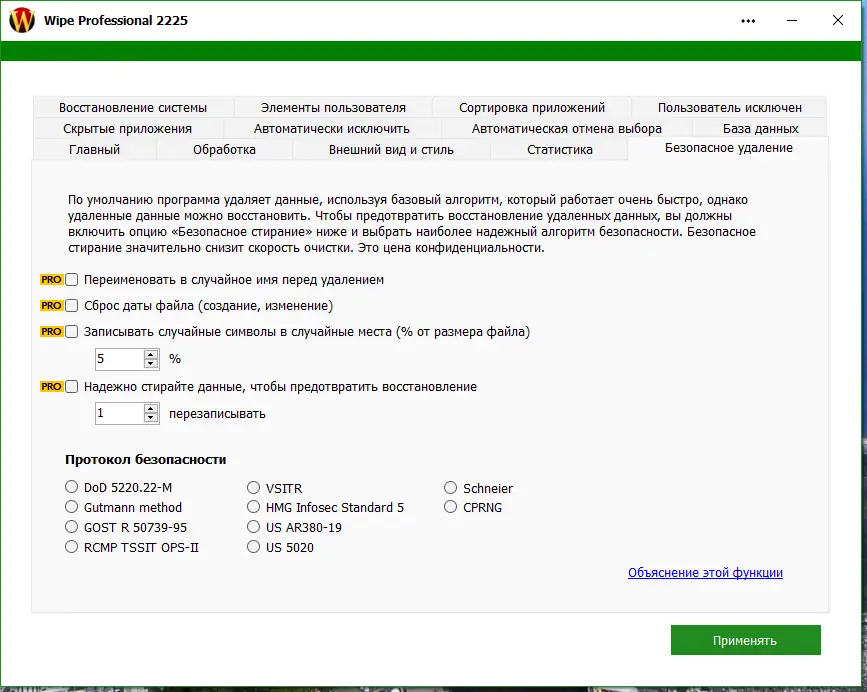This screenshot has height=692, width=867.
Task: Open the three-dot menu in title bar
Action: [x=748, y=19]
